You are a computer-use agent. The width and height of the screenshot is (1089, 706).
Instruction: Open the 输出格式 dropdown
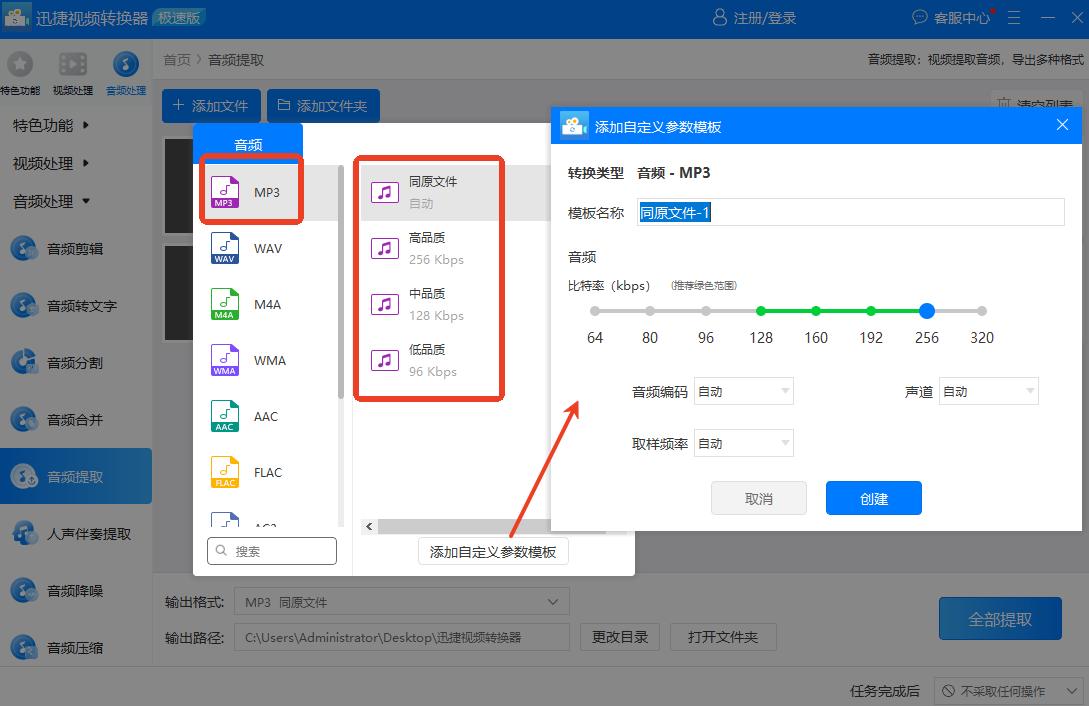click(401, 602)
